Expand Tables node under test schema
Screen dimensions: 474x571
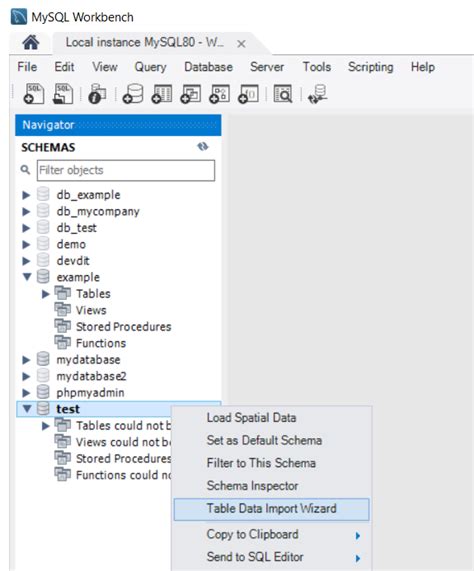click(46, 425)
